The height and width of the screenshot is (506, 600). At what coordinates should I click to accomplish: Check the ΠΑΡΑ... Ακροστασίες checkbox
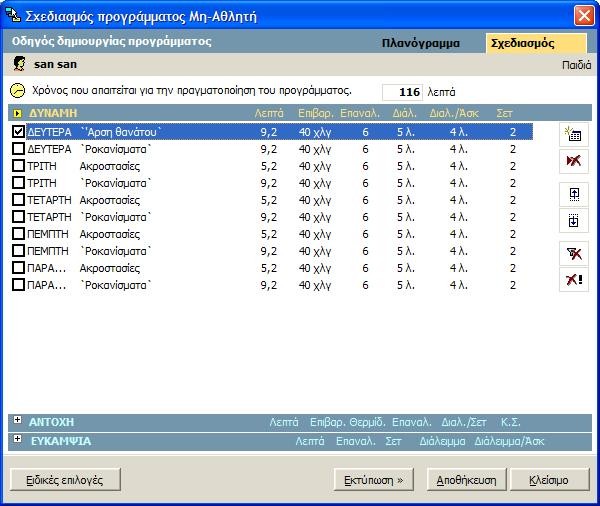(x=18, y=268)
